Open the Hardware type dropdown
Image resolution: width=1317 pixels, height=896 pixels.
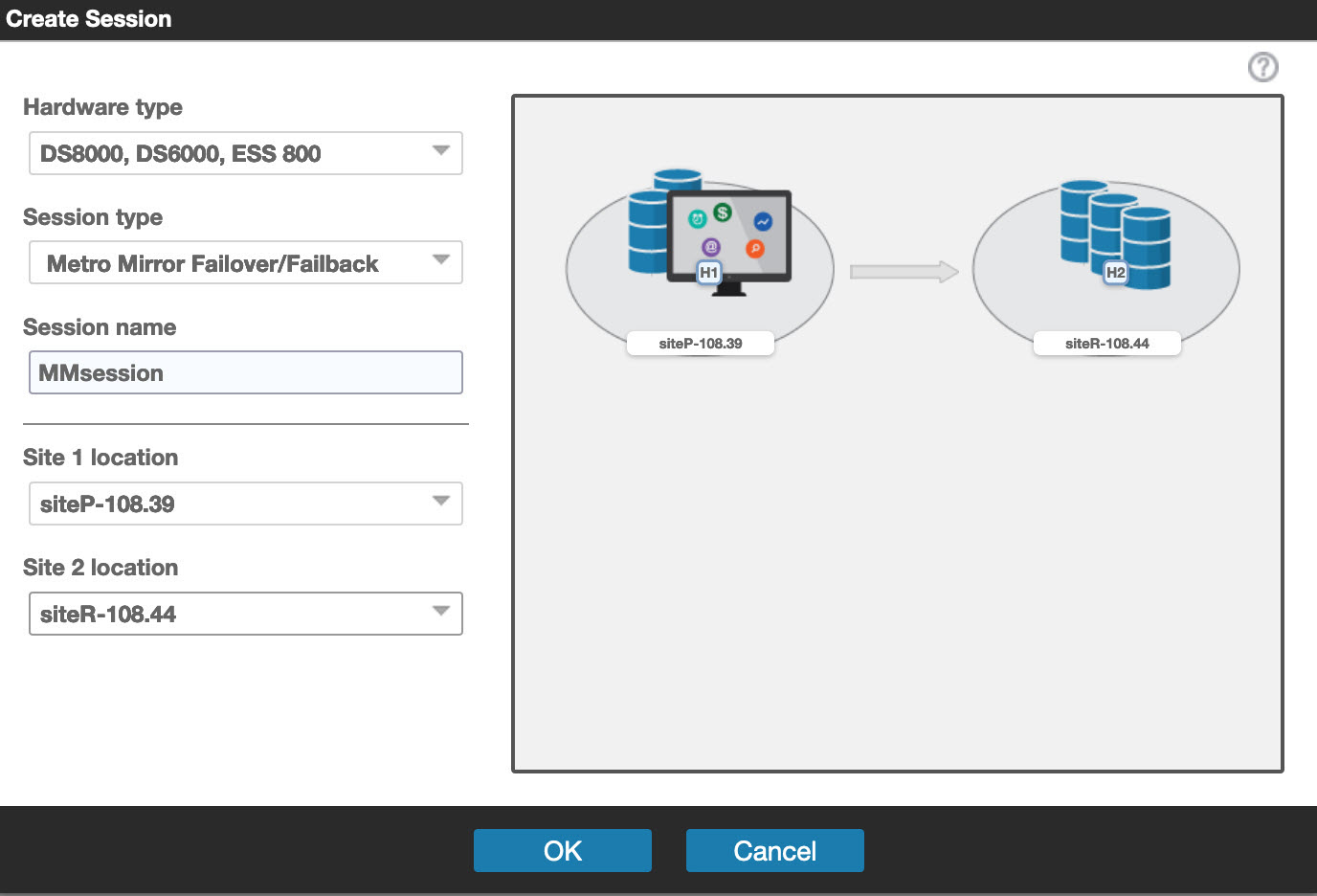pyautogui.click(x=245, y=153)
